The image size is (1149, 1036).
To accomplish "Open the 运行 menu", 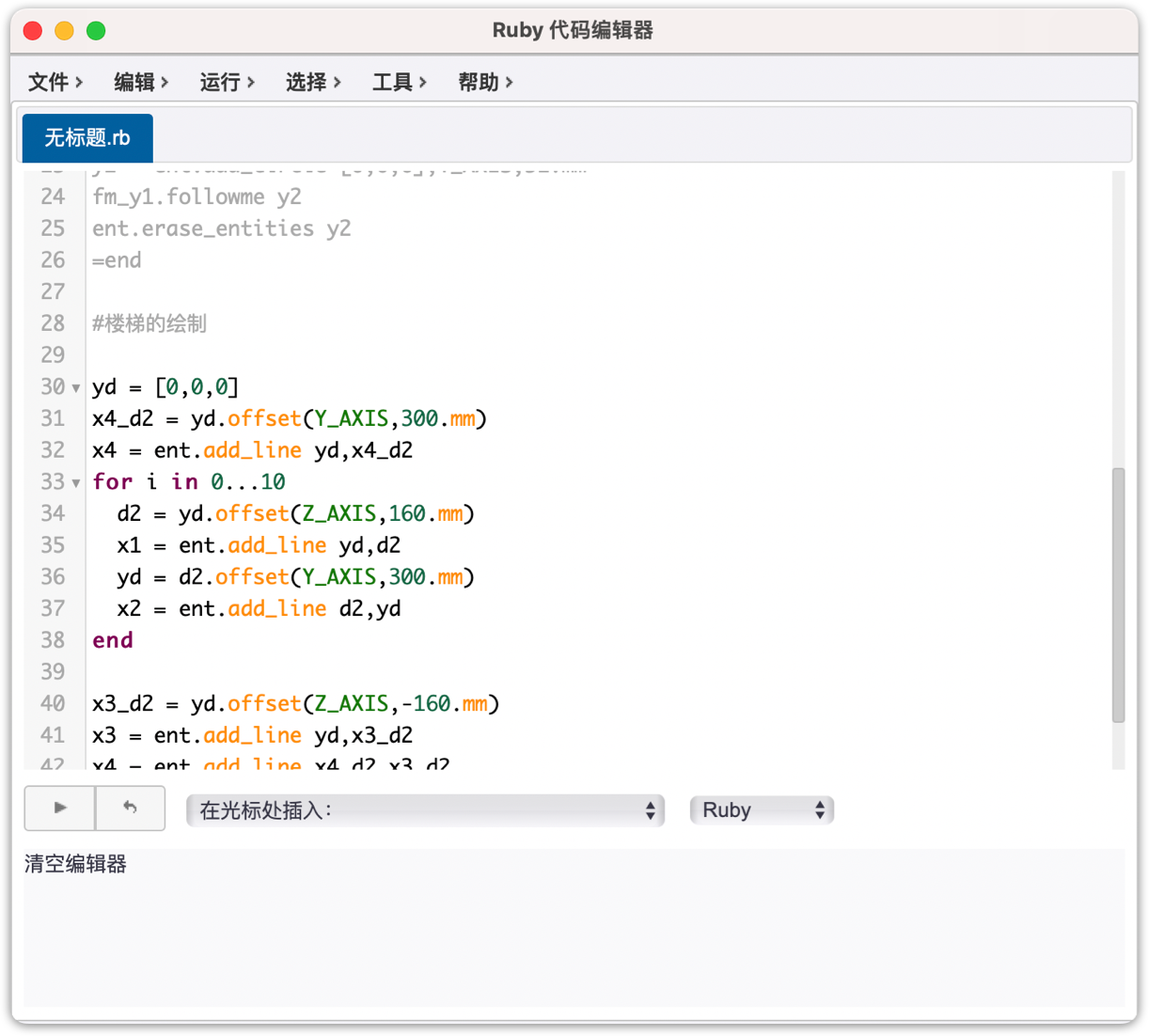I will pyautogui.click(x=228, y=83).
